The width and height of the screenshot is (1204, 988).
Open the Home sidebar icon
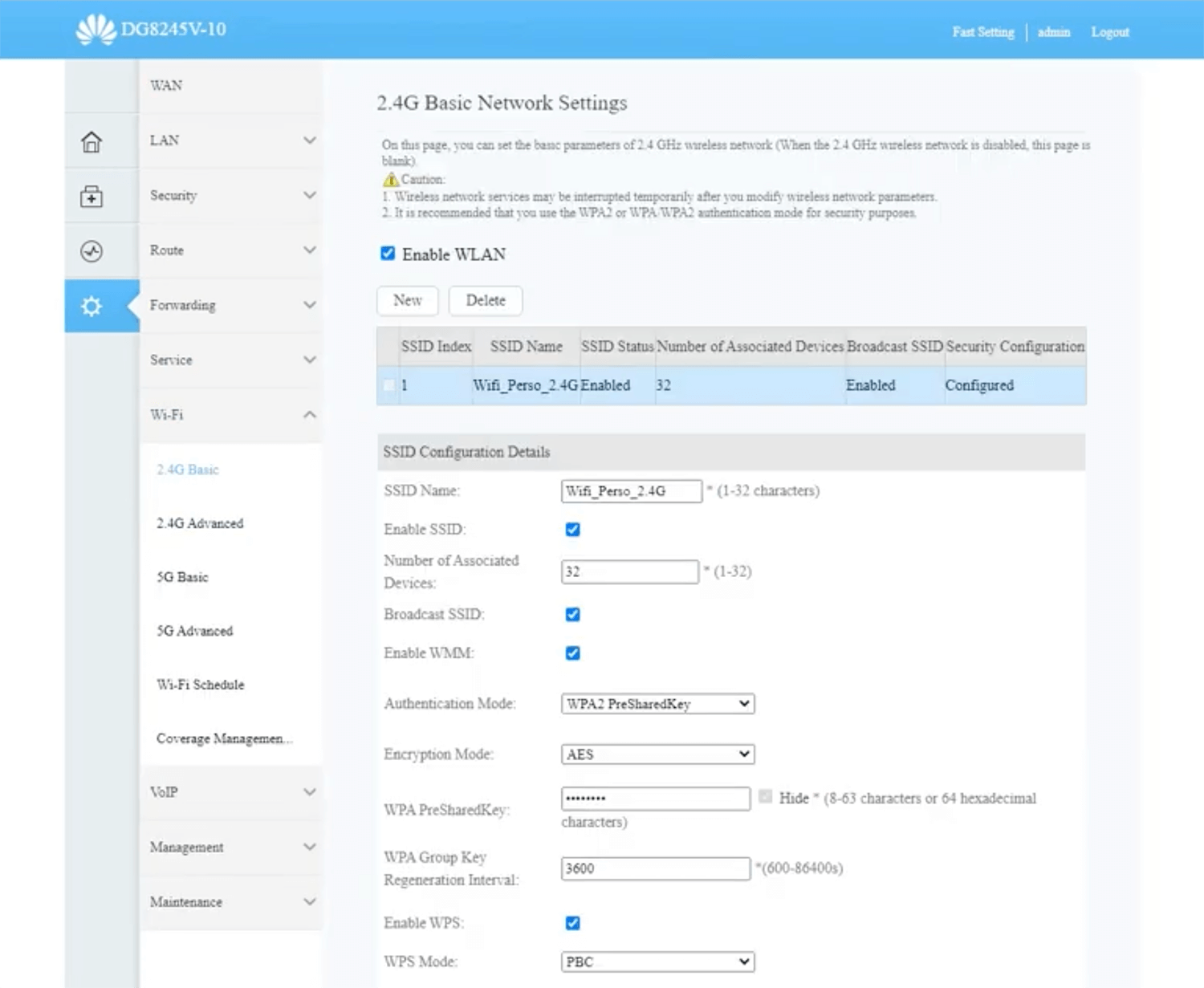[x=92, y=142]
